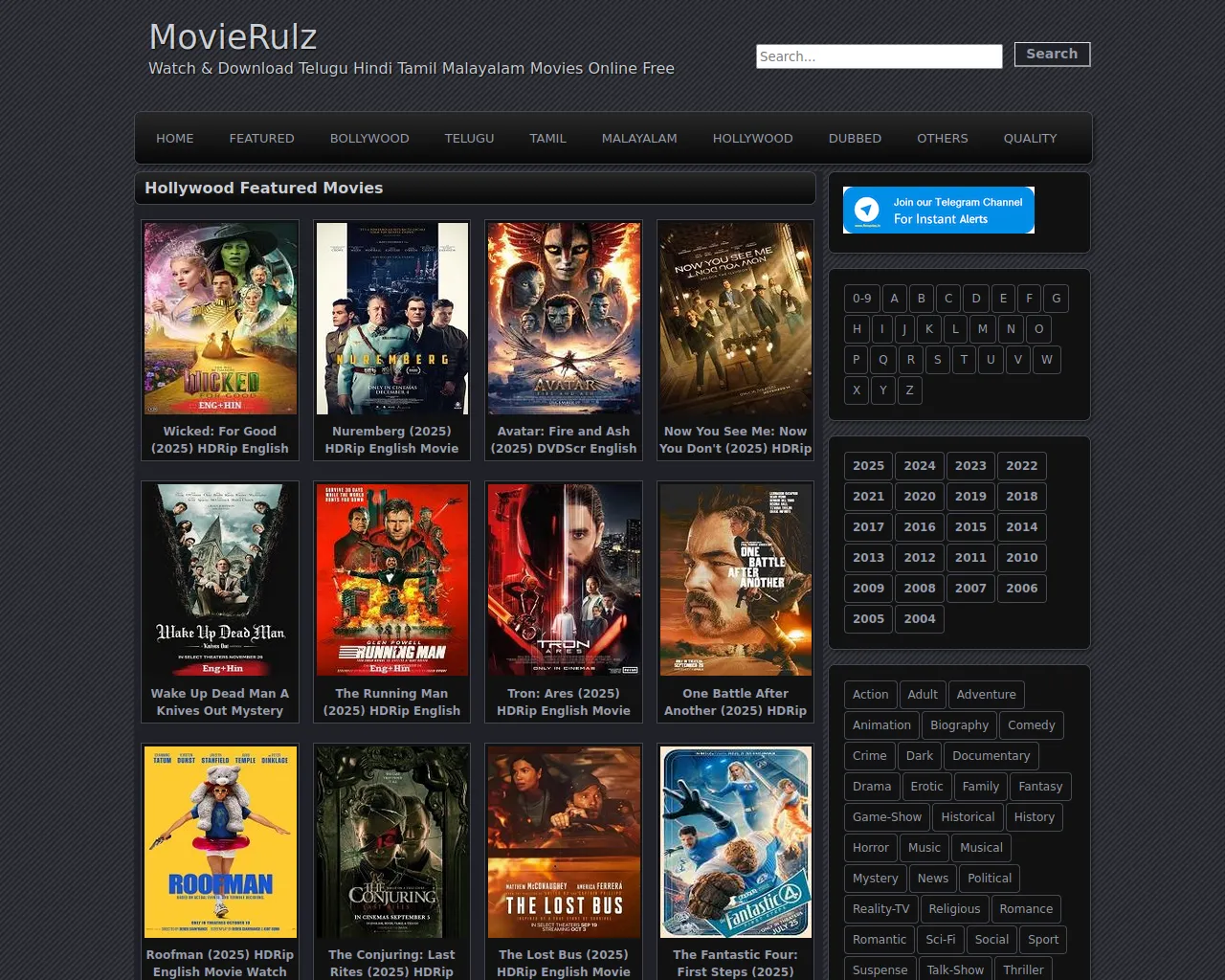Browse movies starting with letter W

coord(1047,360)
